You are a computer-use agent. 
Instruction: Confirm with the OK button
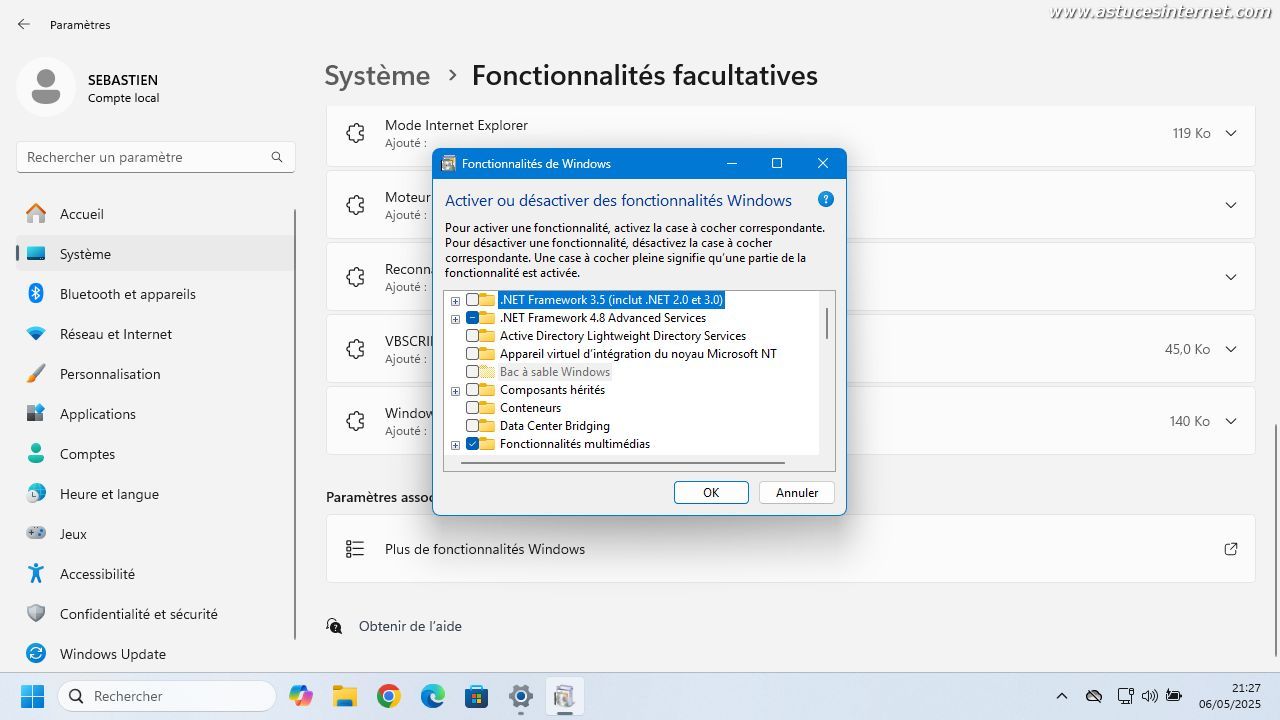[711, 492]
